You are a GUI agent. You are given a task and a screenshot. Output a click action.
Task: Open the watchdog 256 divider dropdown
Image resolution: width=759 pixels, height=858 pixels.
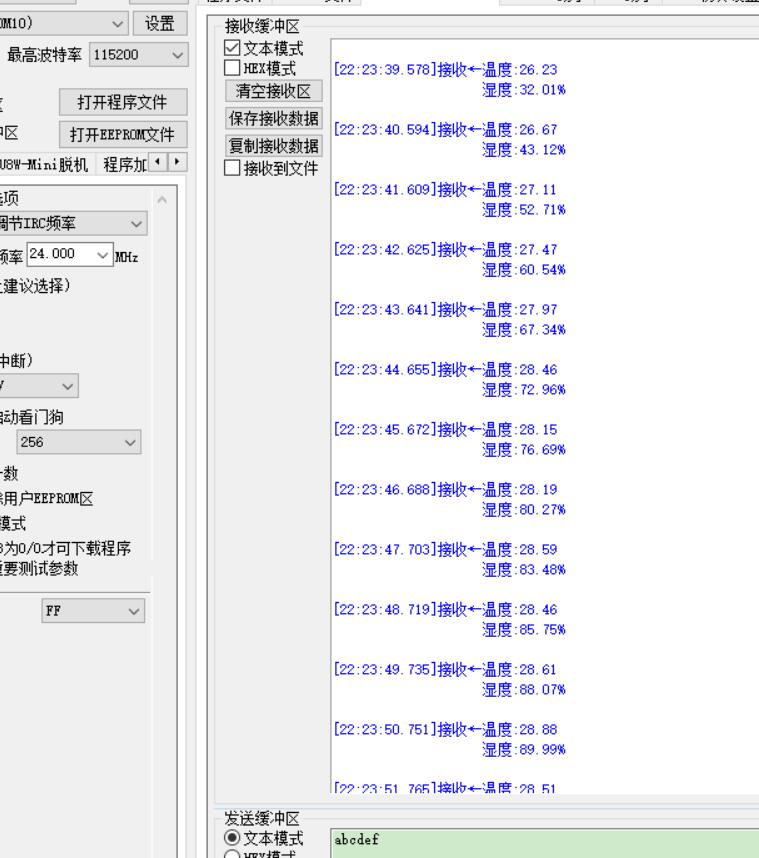pos(78,442)
